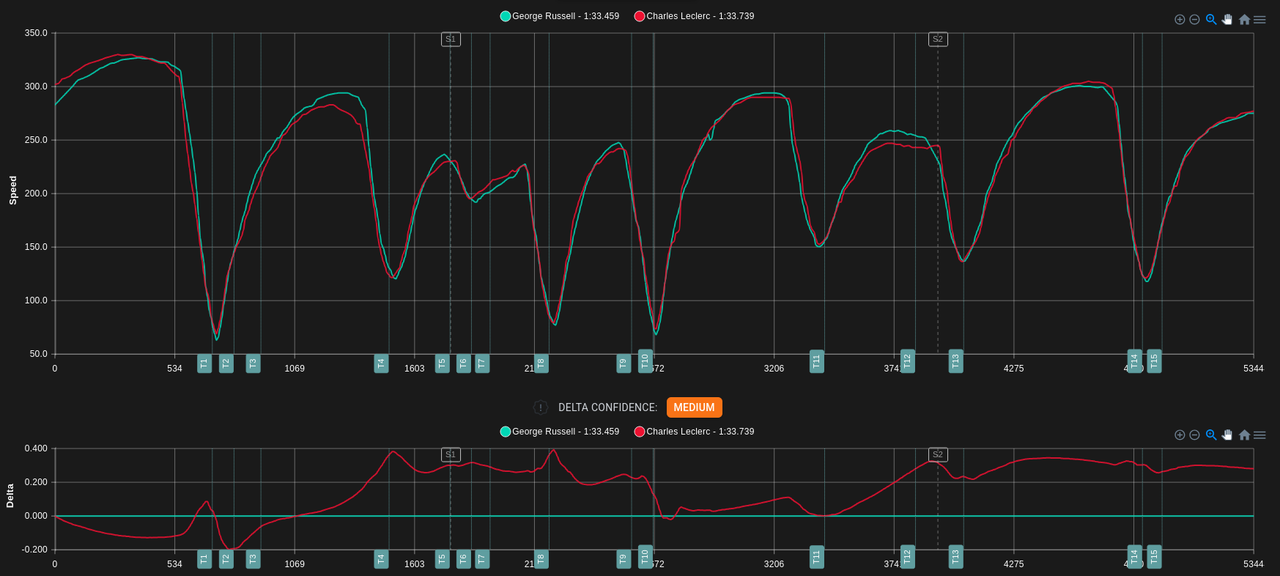The width and height of the screenshot is (1280, 576).
Task: Click the 350.0 tick on Speed axis
Action: pyautogui.click(x=36, y=33)
